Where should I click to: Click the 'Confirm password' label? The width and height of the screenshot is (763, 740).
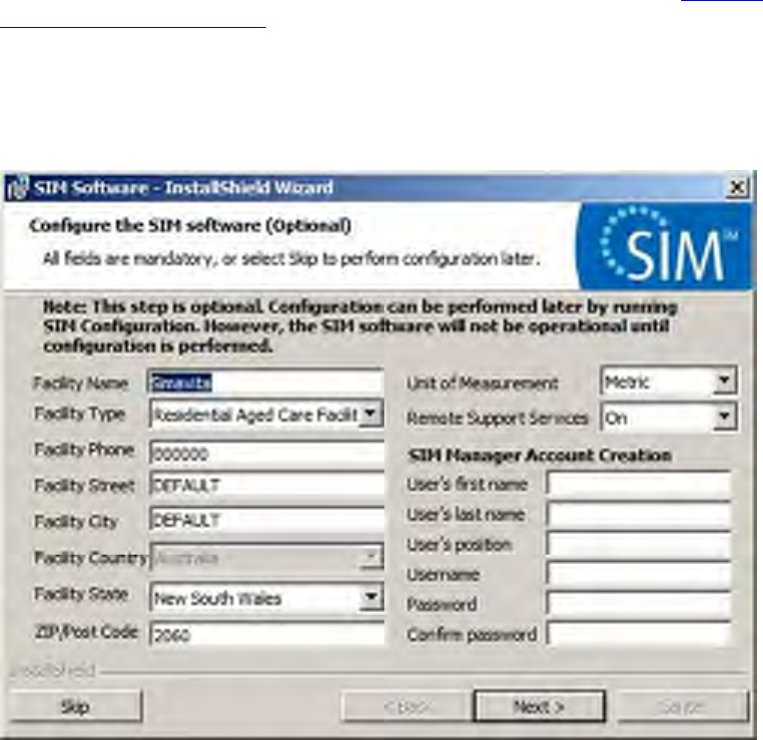472,635
